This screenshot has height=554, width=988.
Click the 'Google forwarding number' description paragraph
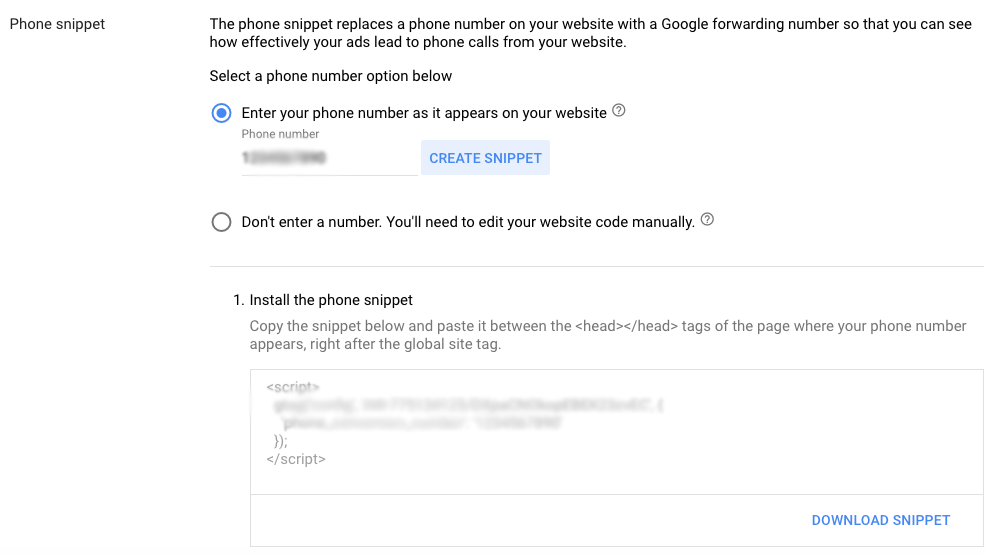(590, 34)
